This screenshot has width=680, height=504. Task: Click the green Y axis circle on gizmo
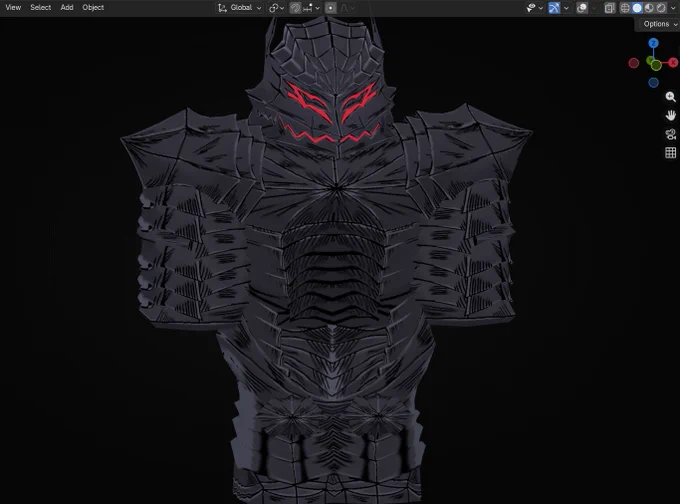[x=656, y=65]
